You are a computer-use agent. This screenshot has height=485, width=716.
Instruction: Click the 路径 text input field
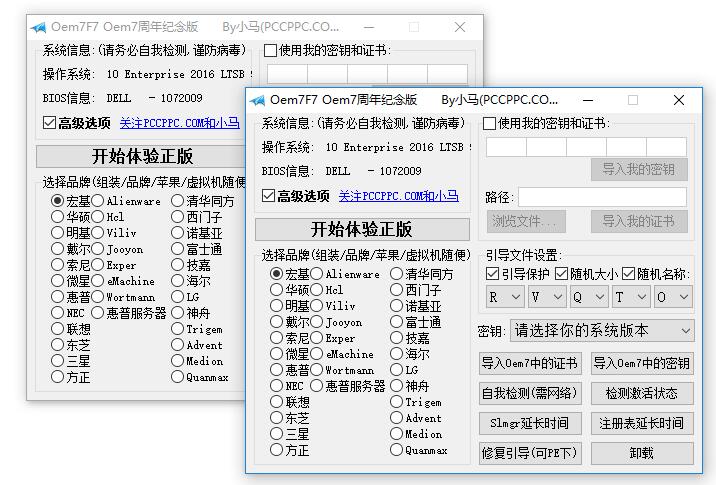(602, 197)
